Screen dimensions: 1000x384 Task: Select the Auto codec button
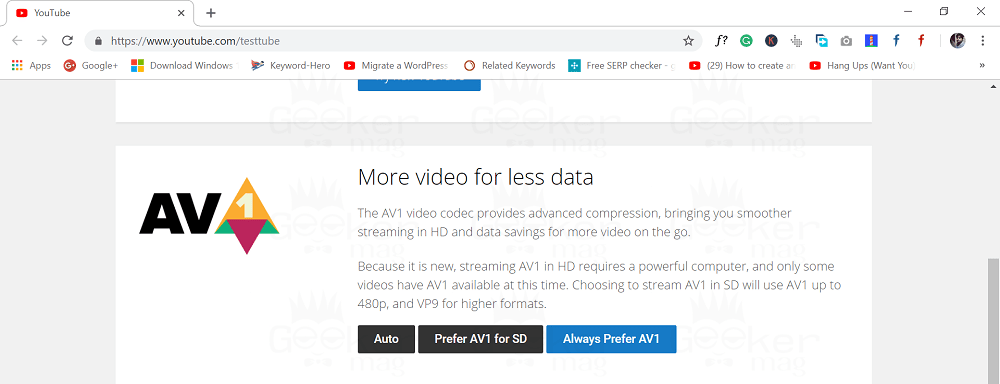386,339
